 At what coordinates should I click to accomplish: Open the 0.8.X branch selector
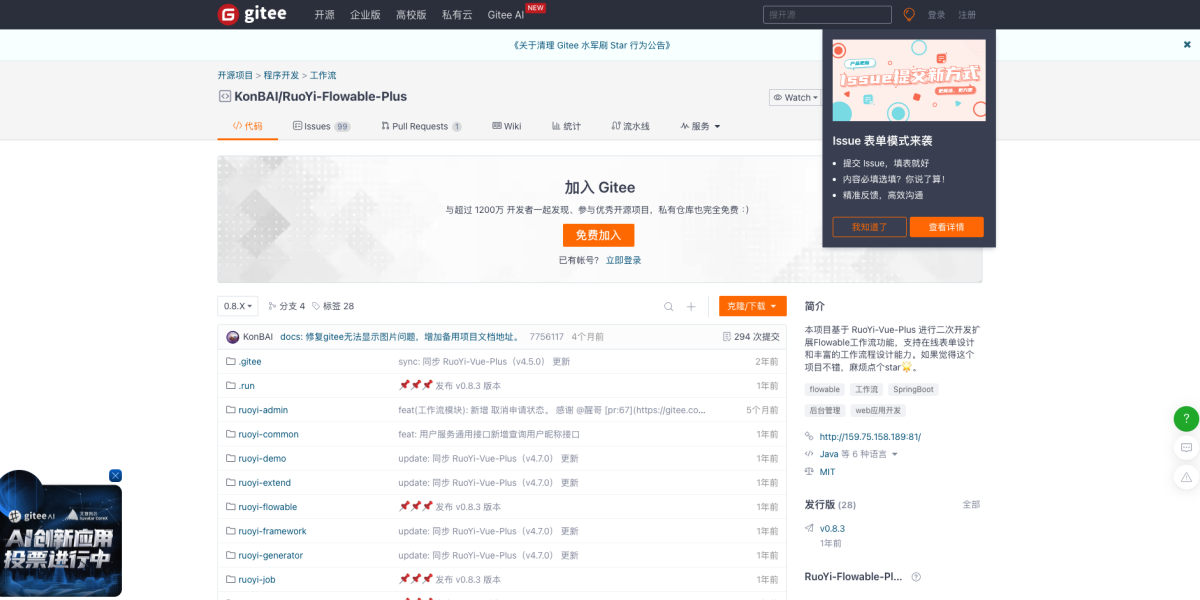click(x=238, y=306)
